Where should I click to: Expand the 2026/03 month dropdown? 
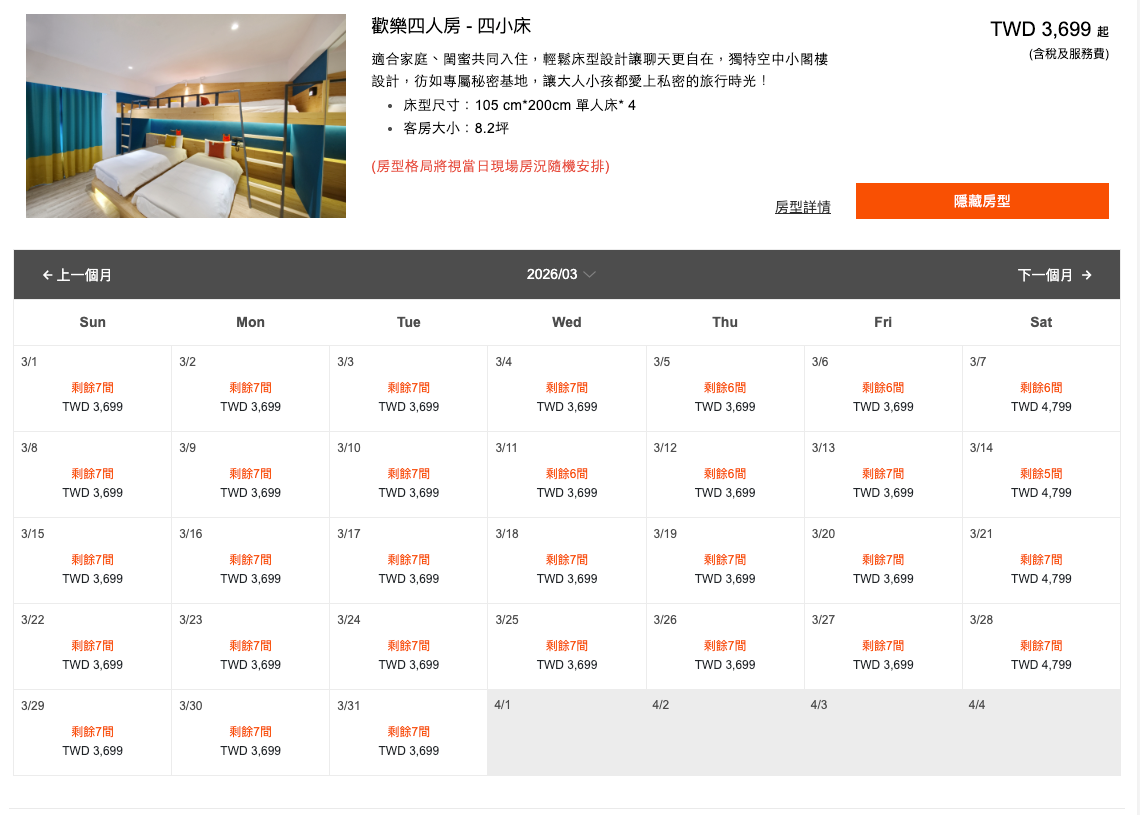point(561,274)
